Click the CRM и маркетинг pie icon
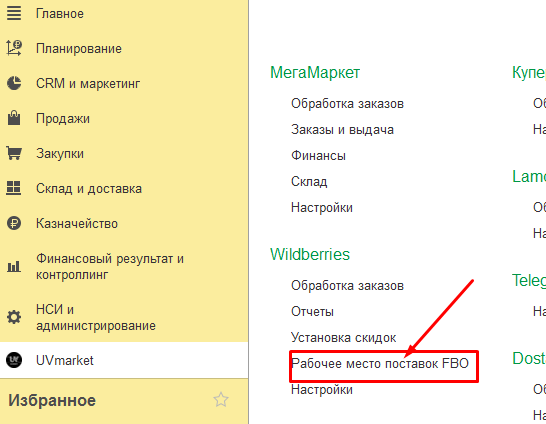 [14, 83]
